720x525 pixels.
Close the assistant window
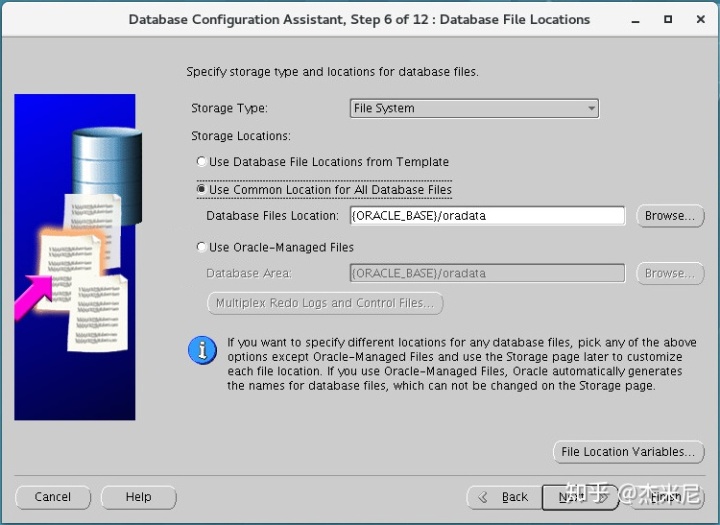701,19
